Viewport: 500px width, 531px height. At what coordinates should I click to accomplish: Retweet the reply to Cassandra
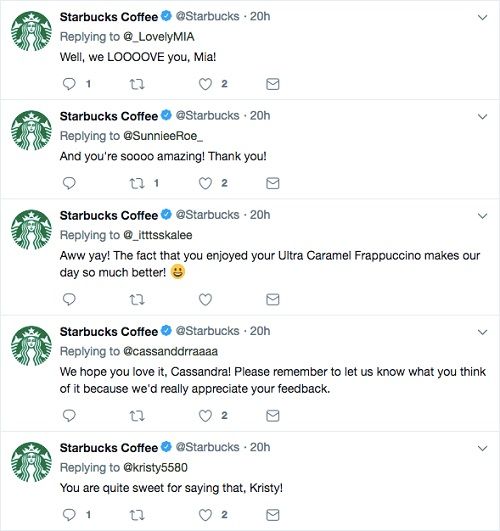[x=137, y=416]
